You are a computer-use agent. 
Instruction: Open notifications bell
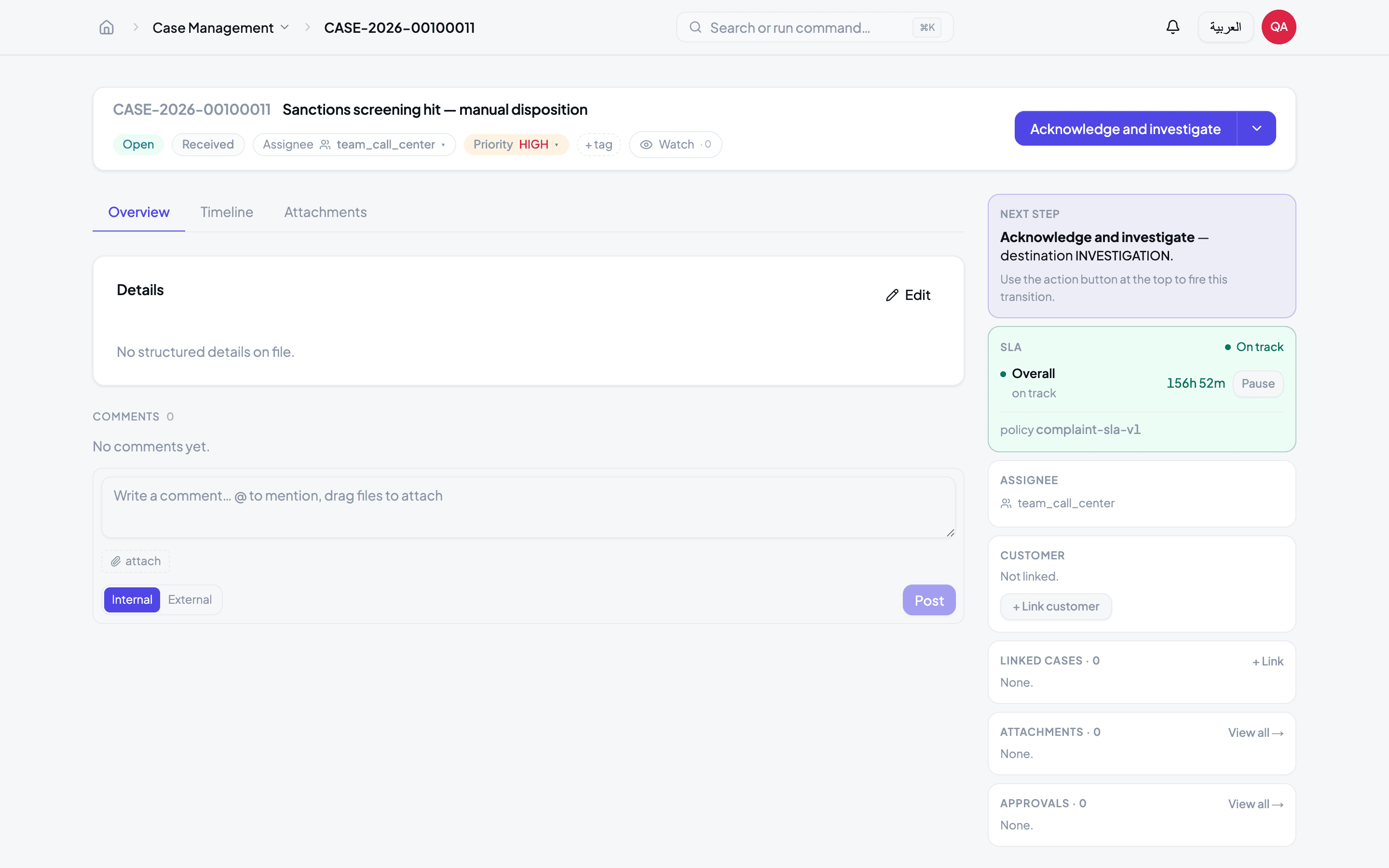[1172, 27]
